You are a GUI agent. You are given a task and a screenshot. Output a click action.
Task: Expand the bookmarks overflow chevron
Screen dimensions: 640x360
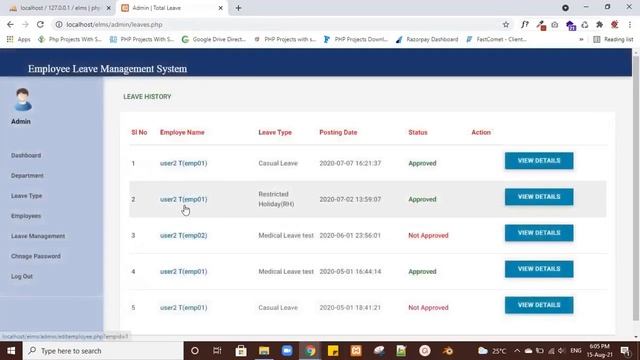click(x=581, y=40)
